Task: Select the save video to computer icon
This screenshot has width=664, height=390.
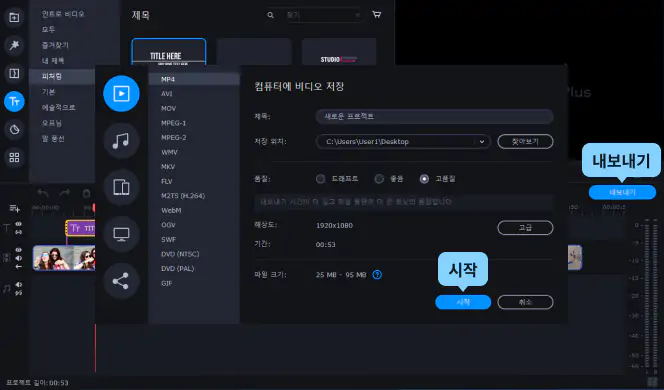Action: coord(121,93)
